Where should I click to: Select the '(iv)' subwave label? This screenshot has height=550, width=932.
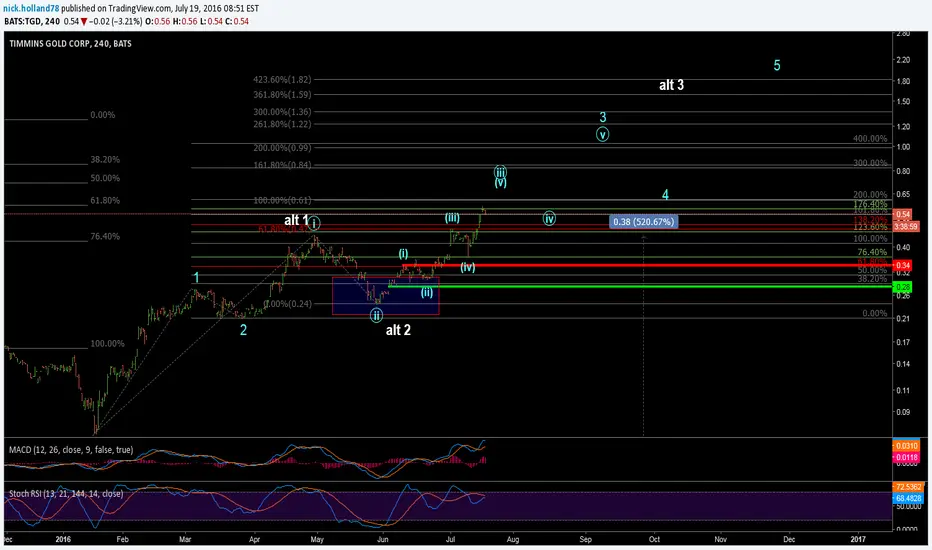click(468, 268)
